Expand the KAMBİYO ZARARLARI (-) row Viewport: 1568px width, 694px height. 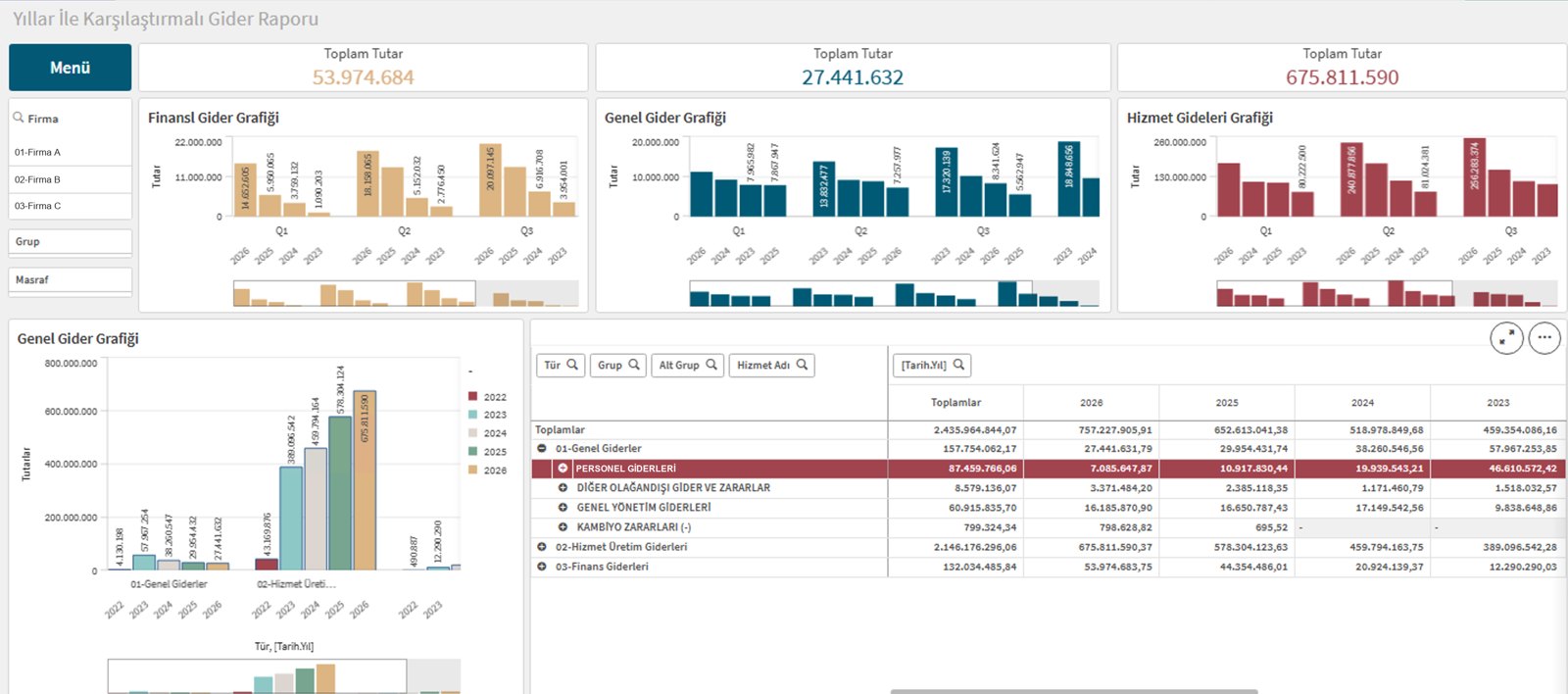[563, 527]
